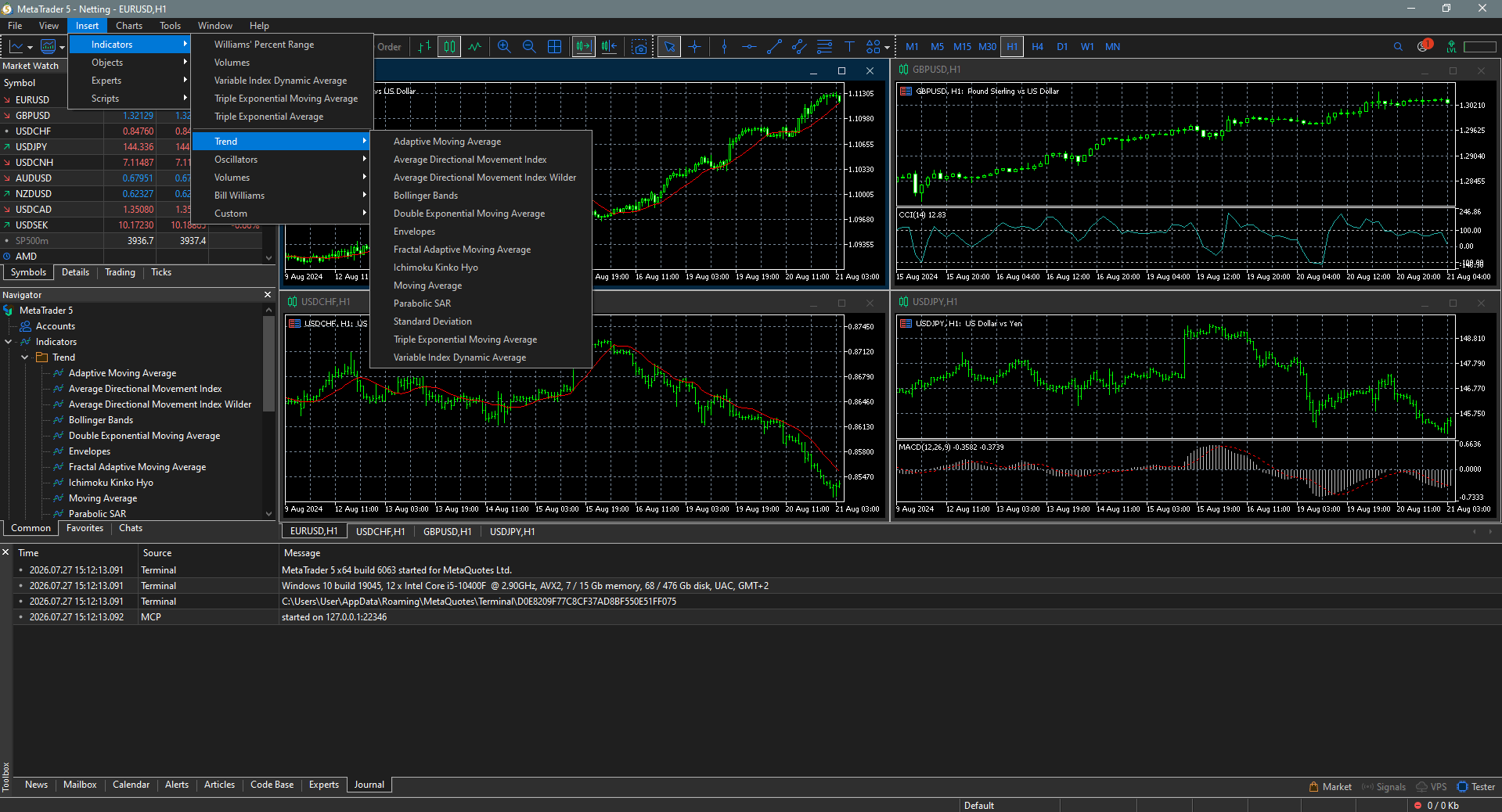This screenshot has width=1502, height=812.
Task: Open Signals from status bar
Action: click(x=1384, y=787)
